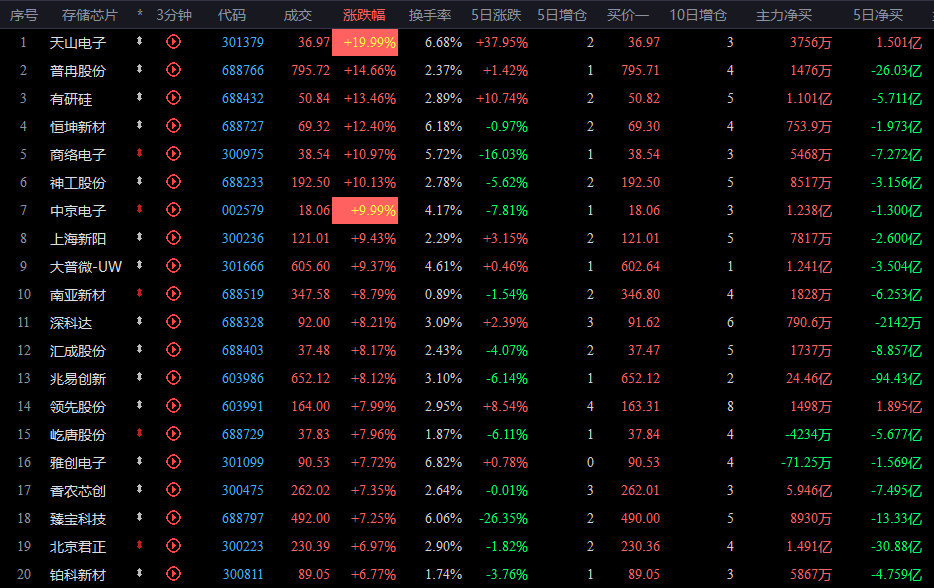Sort by 代码 column header
The height and width of the screenshot is (588, 934).
(x=232, y=15)
